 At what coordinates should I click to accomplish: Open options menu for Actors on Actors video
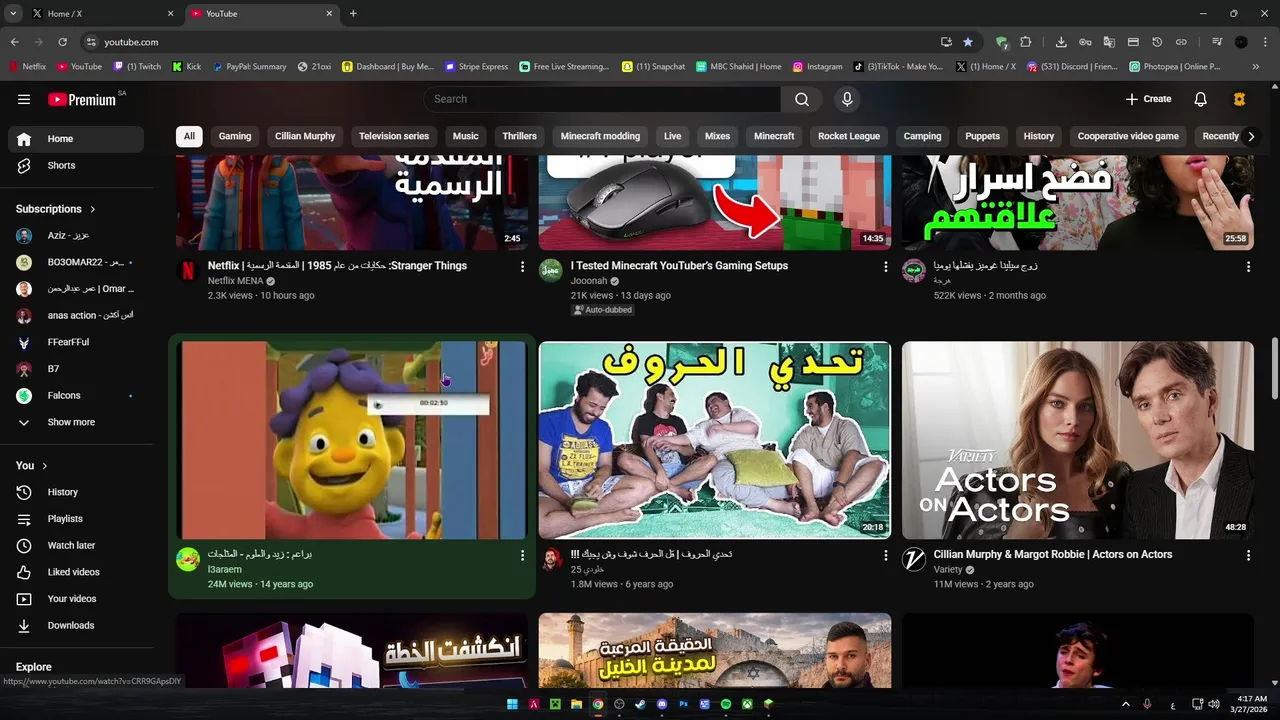1248,555
